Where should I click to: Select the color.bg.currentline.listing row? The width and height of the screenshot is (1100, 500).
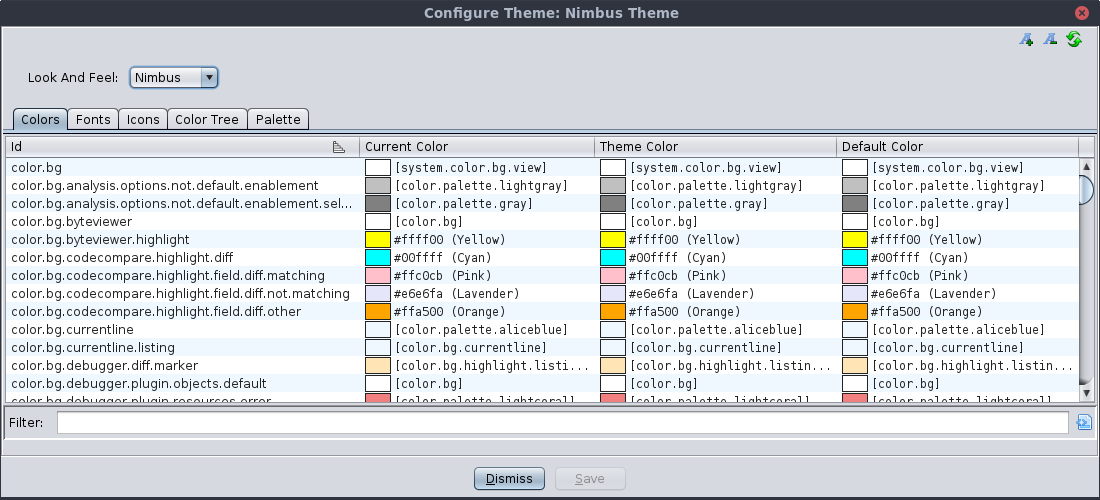click(x=180, y=348)
